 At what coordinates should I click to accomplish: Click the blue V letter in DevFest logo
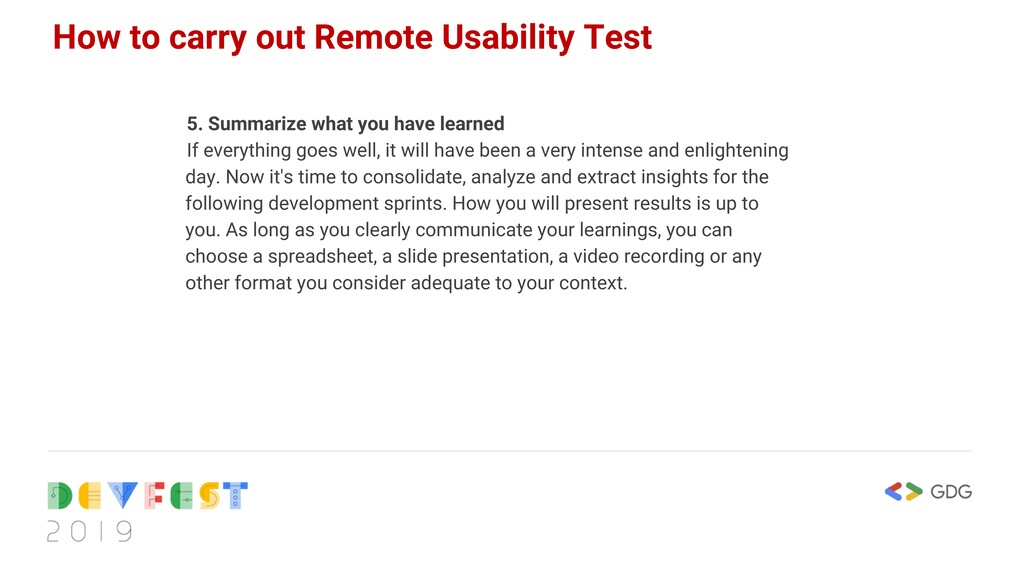click(122, 495)
